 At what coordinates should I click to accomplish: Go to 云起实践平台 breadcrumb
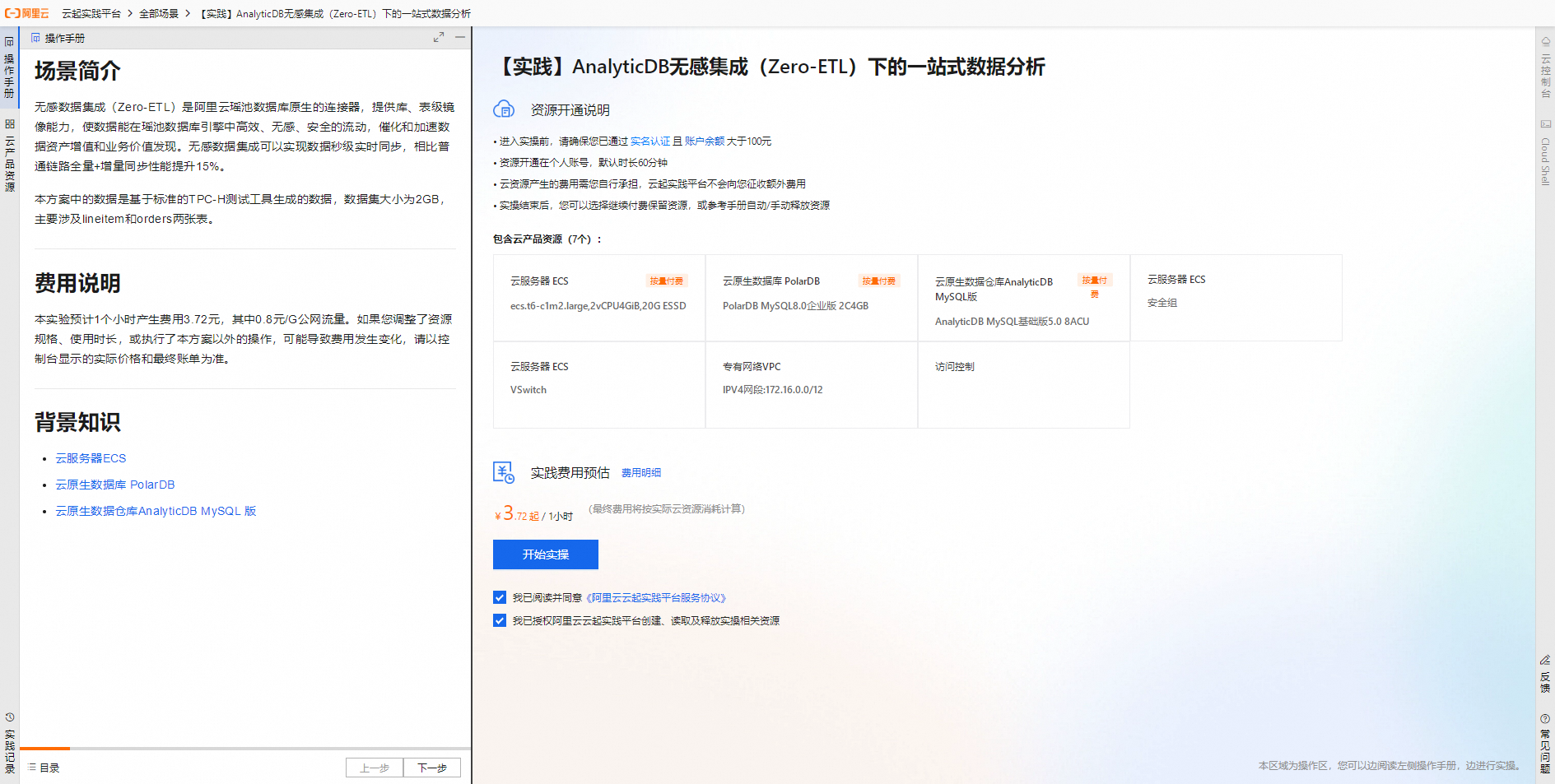(x=91, y=14)
